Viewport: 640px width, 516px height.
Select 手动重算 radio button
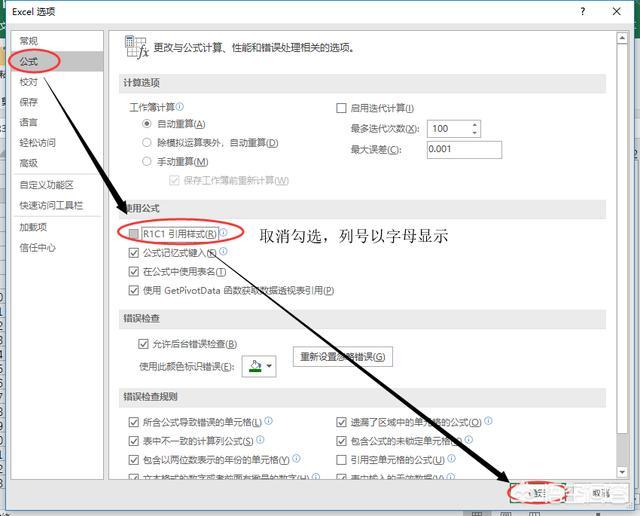147,161
